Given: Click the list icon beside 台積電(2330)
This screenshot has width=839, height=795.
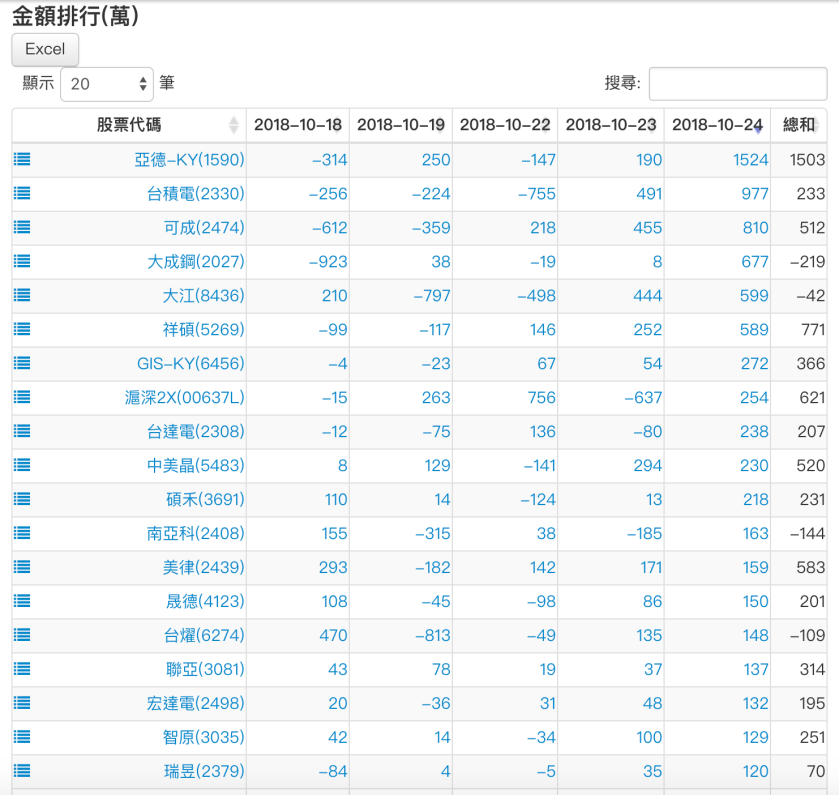Looking at the screenshot, I should pyautogui.click(x=21, y=193).
